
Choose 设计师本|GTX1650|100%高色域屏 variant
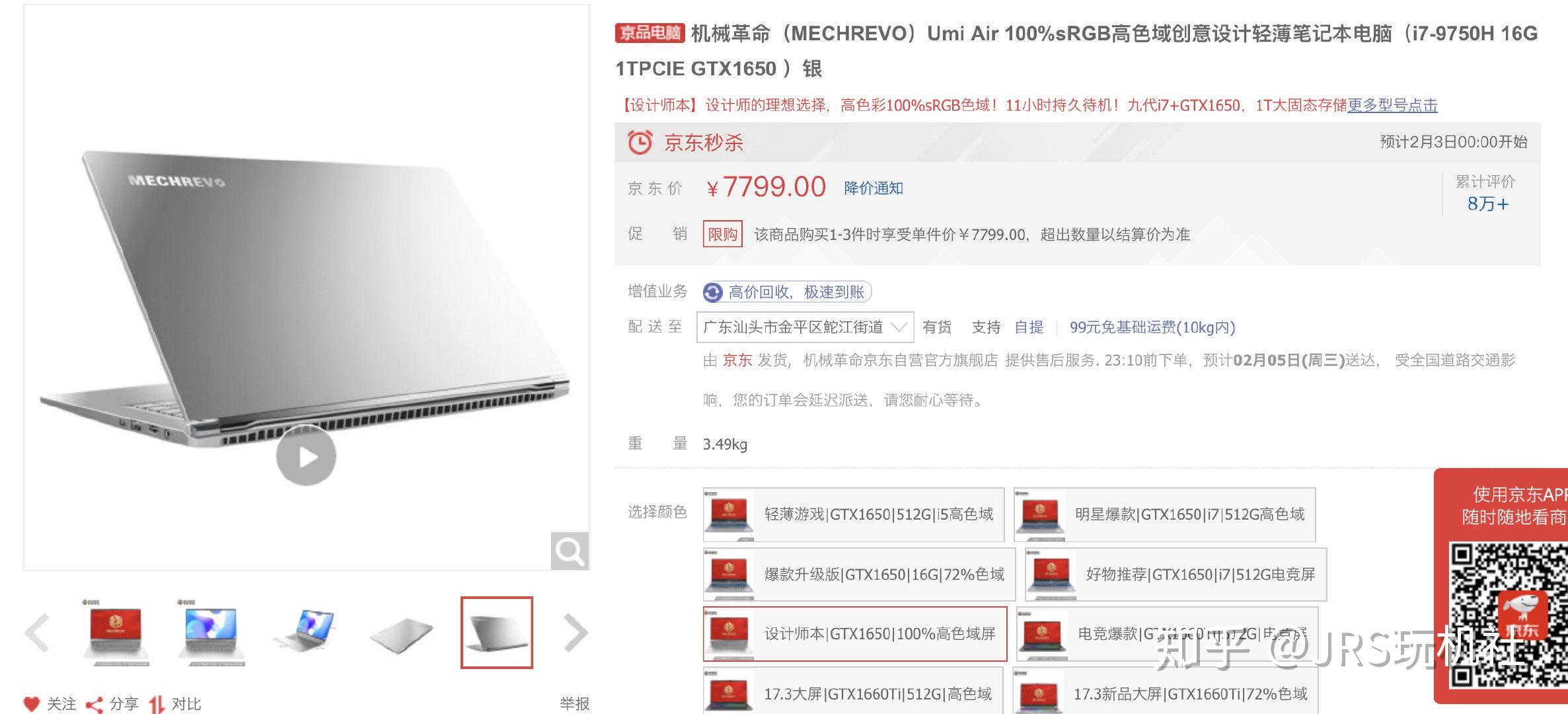click(855, 633)
